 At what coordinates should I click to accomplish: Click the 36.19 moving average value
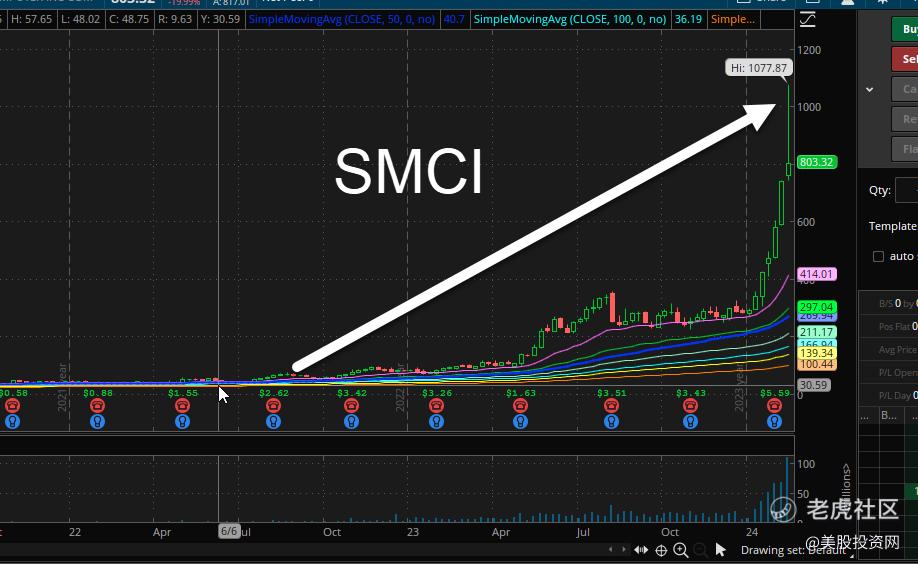pyautogui.click(x=688, y=19)
